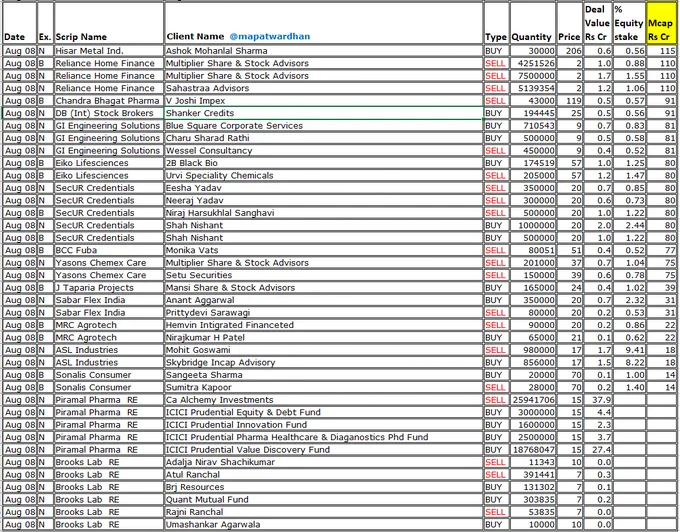Click the quantity 25941706 cell
Viewport: 680px width, 532px height.
click(x=533, y=400)
